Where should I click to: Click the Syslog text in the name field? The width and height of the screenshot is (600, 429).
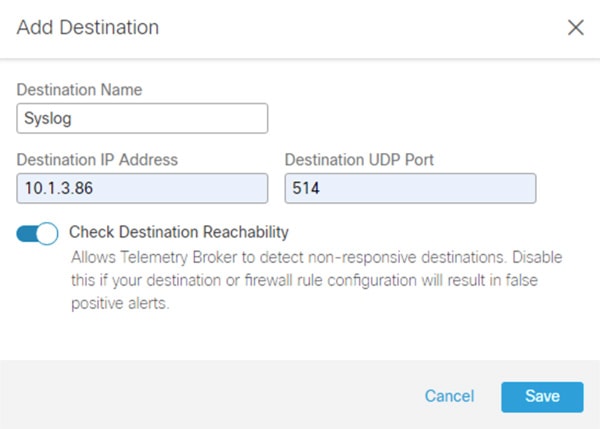pos(48,118)
